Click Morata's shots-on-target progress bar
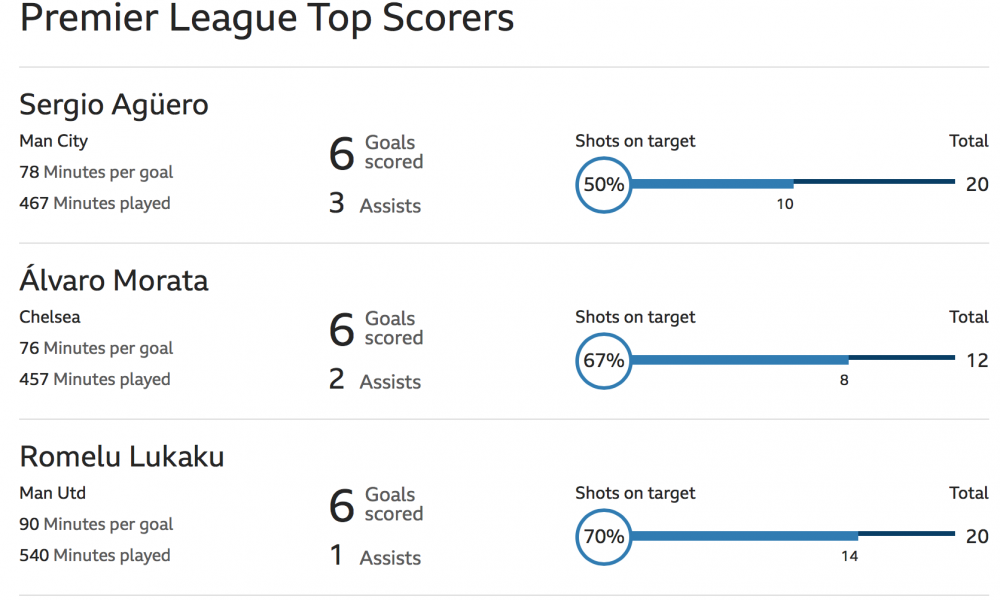Viewport: 1000px width, 600px height. click(793, 360)
